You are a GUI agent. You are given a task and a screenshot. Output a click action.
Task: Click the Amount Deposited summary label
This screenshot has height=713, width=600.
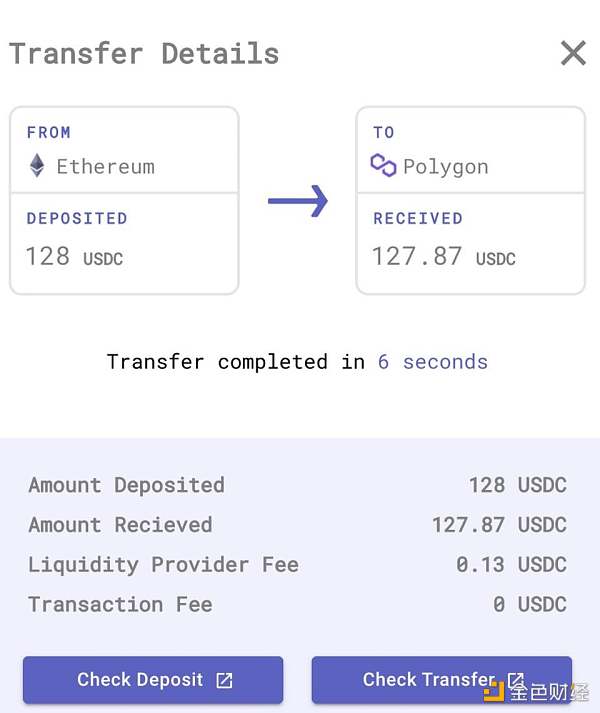point(126,486)
